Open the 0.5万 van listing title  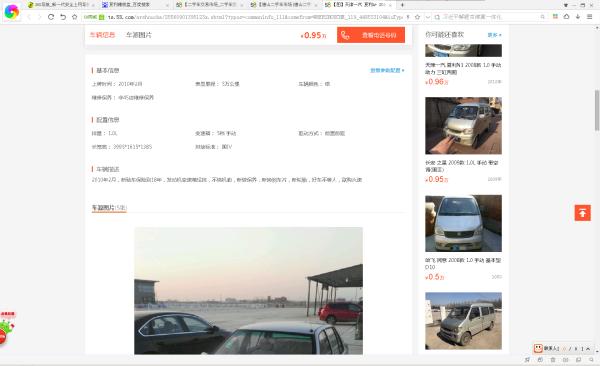(x=463, y=263)
